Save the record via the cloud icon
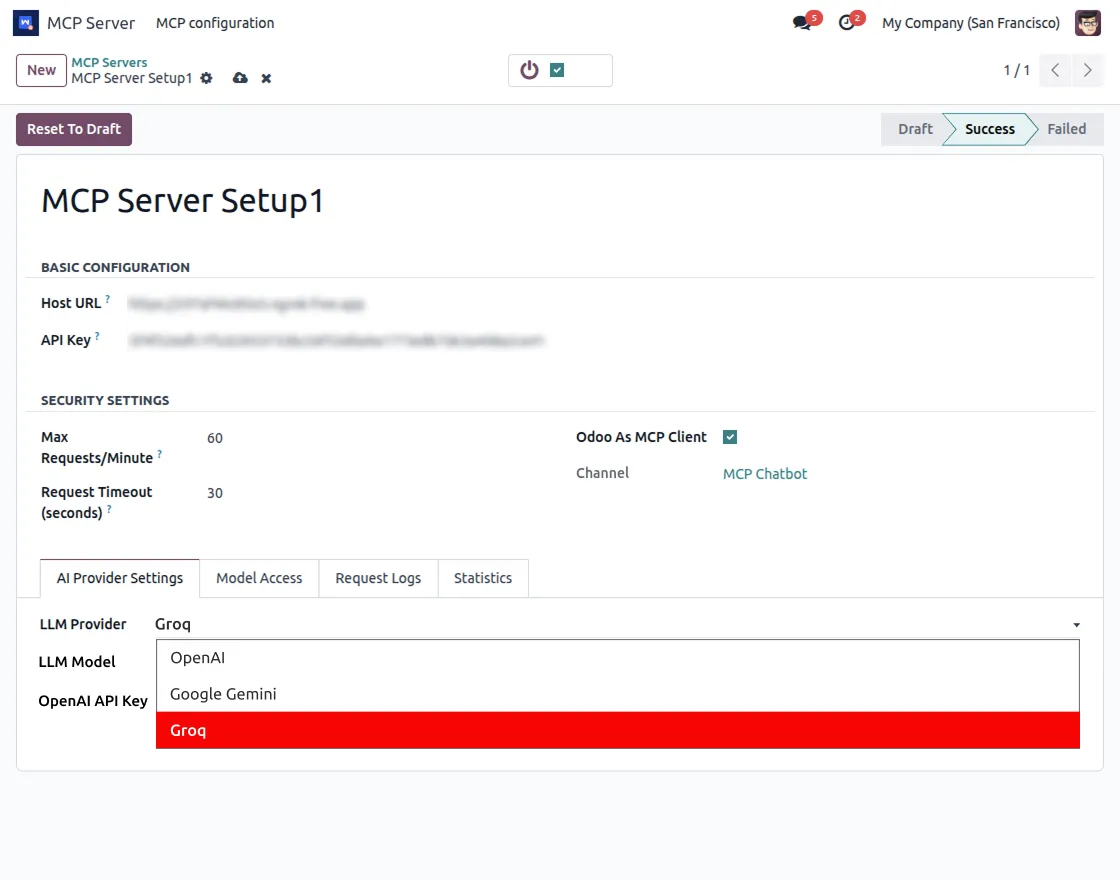Screen dimensions: 1120x880 [x=240, y=77]
